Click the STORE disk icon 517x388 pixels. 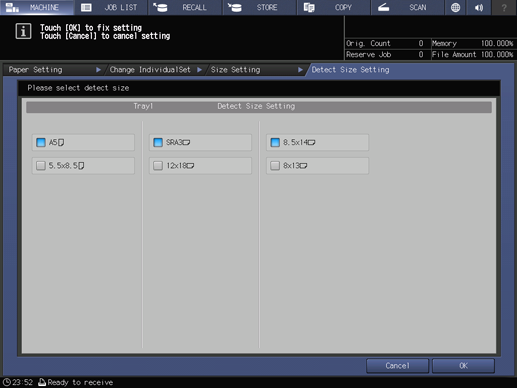(235, 7)
